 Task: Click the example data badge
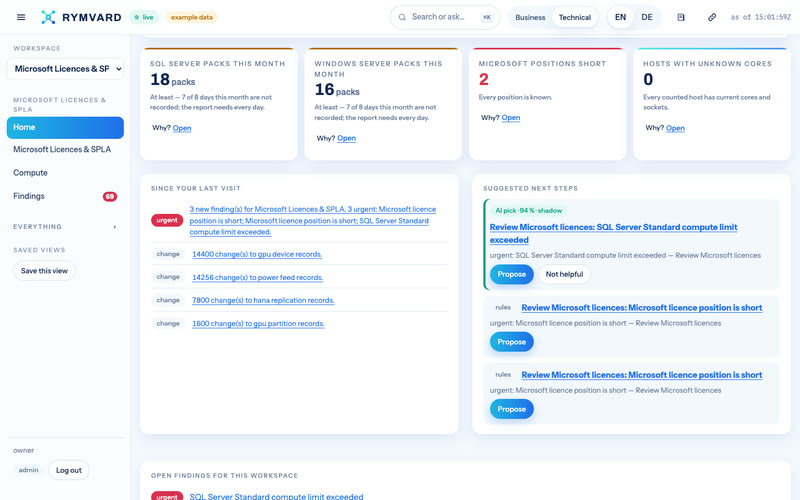coord(192,17)
